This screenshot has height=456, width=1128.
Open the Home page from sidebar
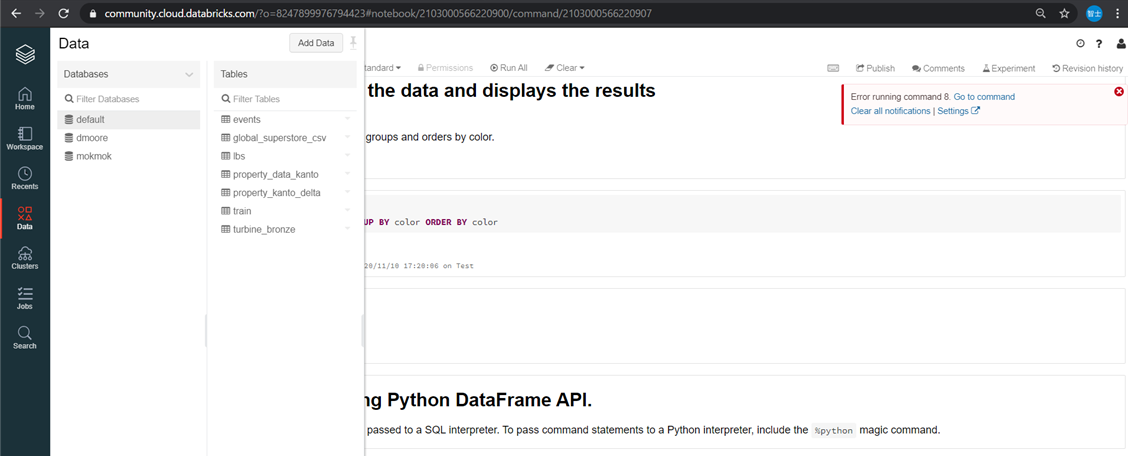(25, 98)
